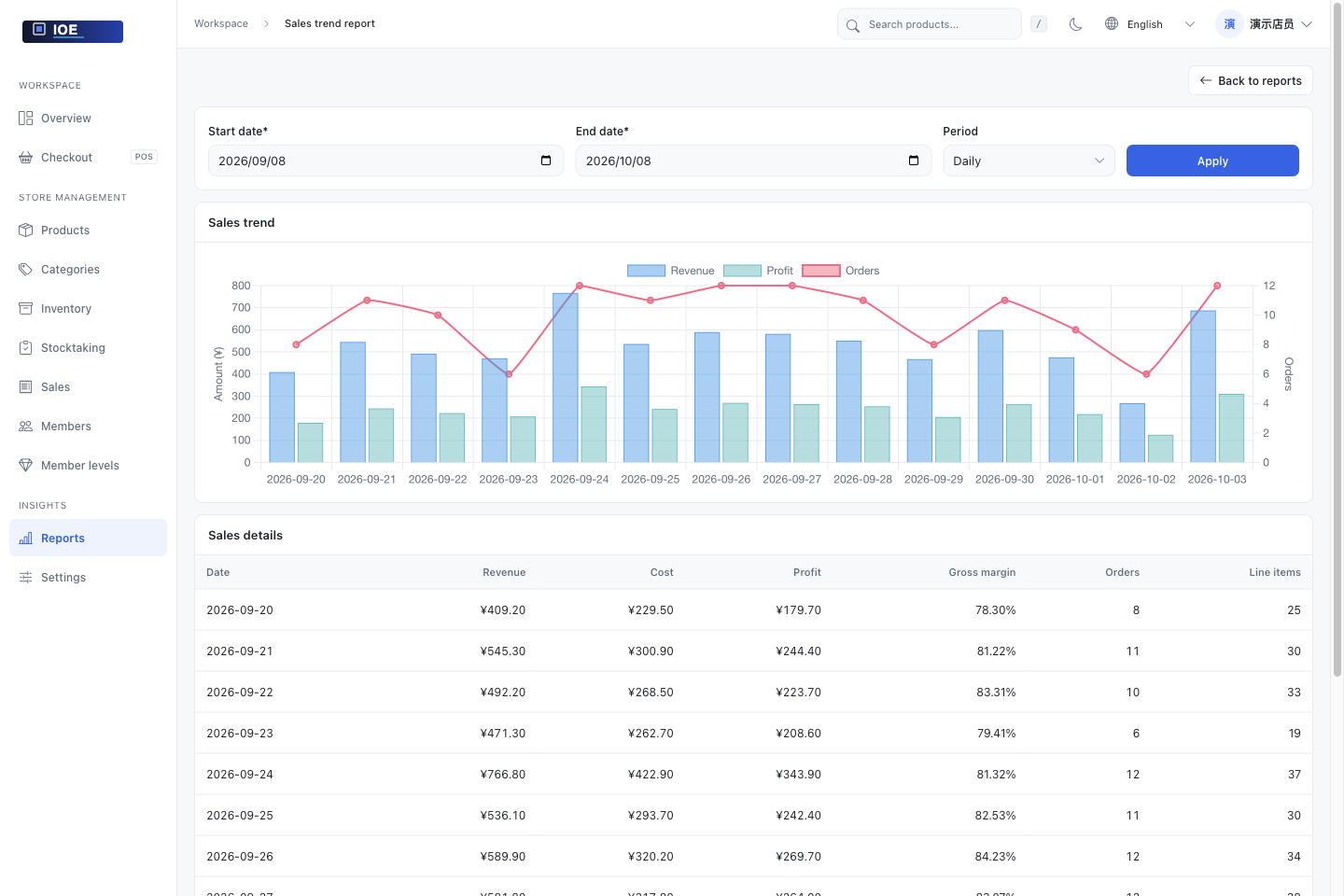1344x896 pixels.
Task: Click the Sales list icon
Action: click(26, 387)
